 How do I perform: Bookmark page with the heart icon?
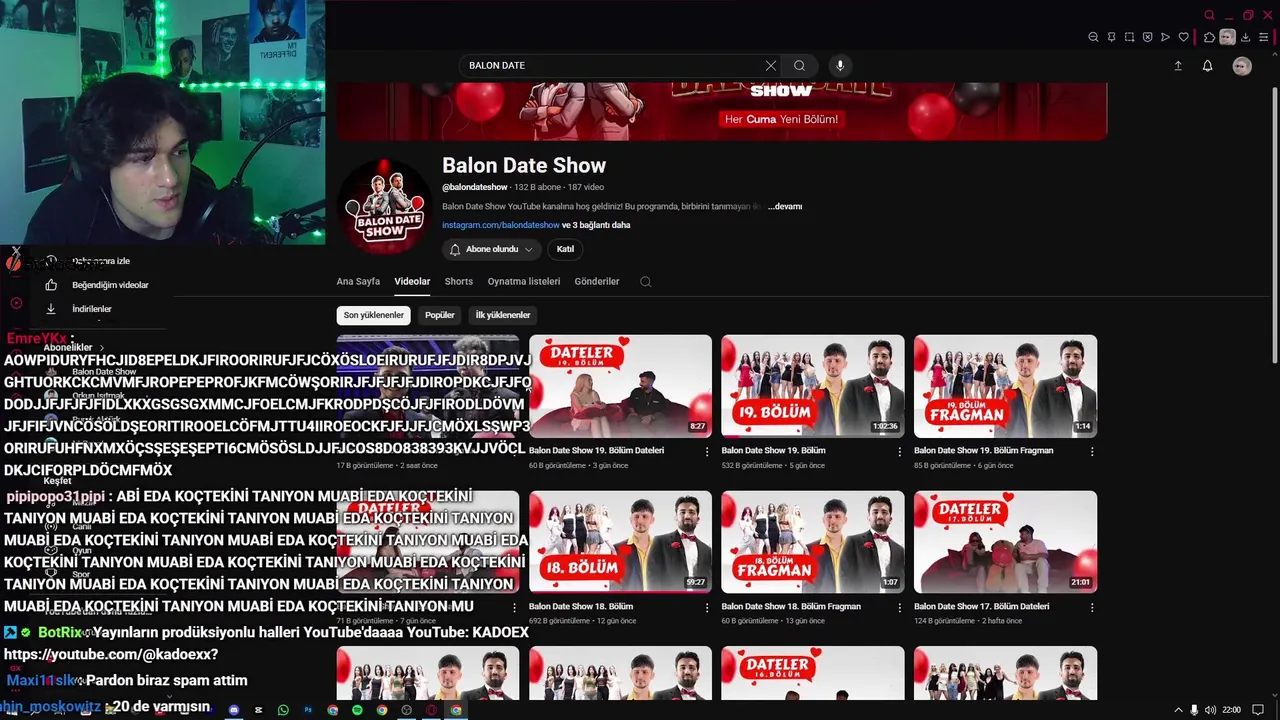pos(1184,37)
